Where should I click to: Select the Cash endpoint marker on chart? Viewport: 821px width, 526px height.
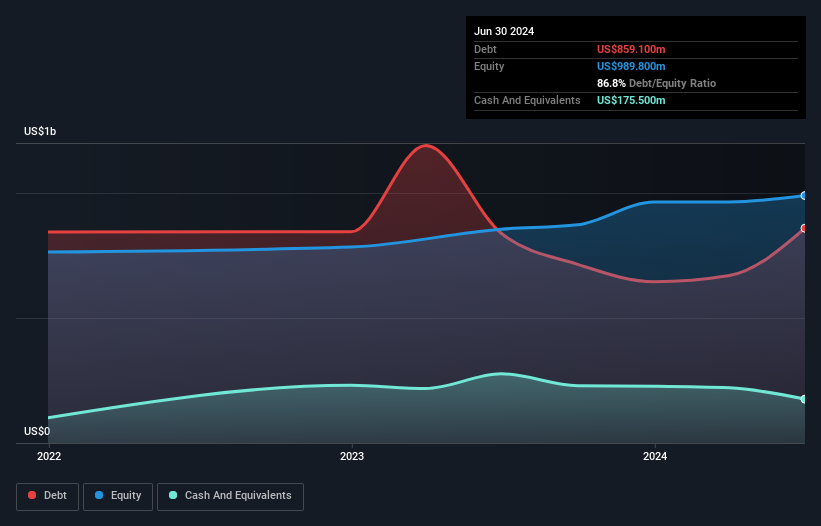pyautogui.click(x=804, y=399)
